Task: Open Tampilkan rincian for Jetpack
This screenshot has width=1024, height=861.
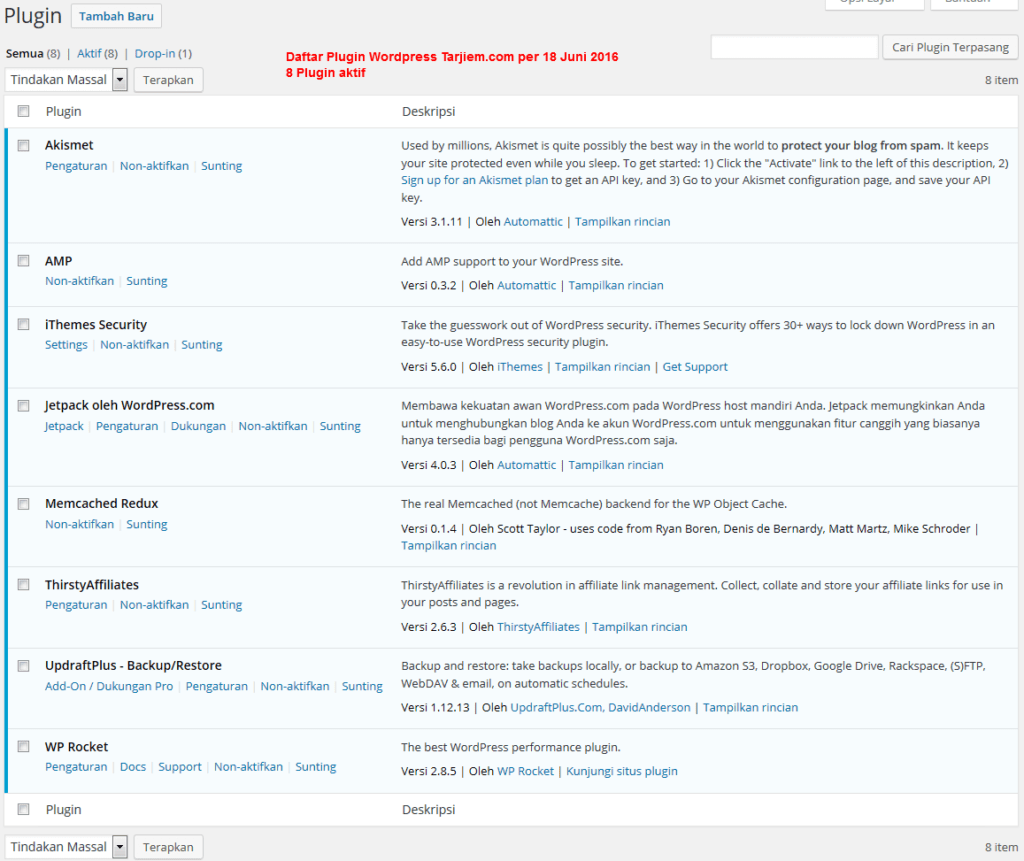Action: point(616,465)
